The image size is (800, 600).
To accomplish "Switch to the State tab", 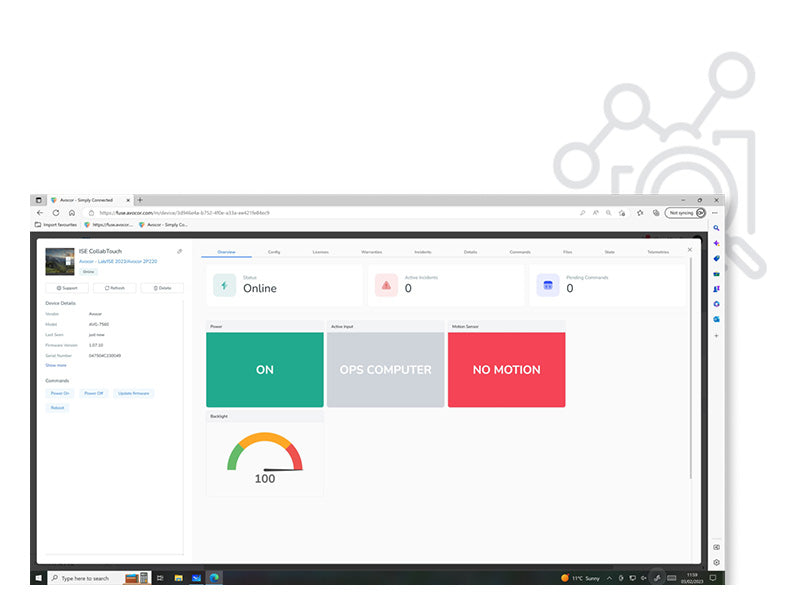I will pyautogui.click(x=610, y=252).
